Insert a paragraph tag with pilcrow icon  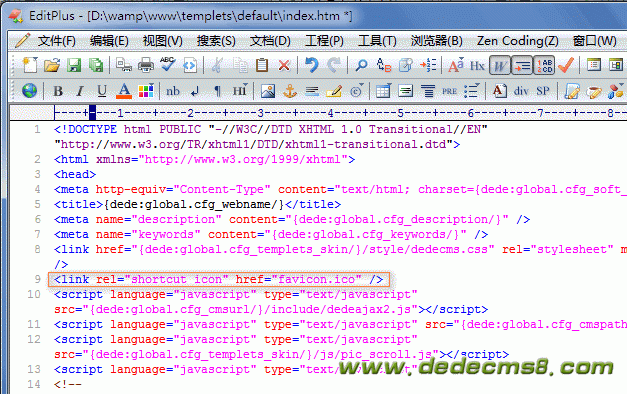[217, 91]
